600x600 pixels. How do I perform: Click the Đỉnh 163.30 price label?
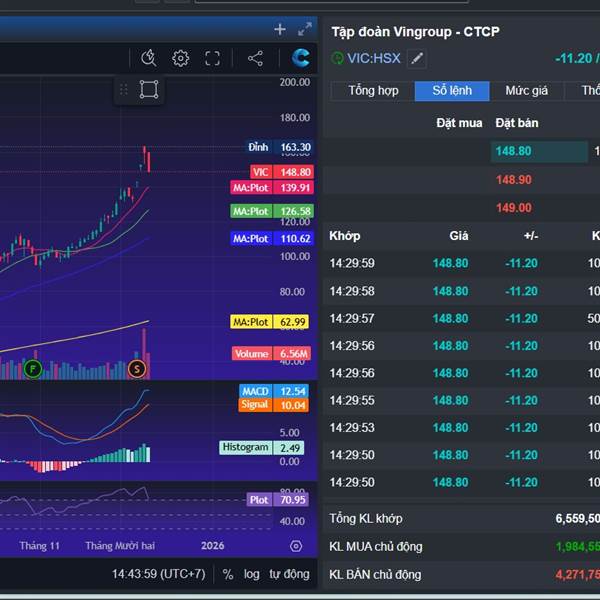(279, 147)
